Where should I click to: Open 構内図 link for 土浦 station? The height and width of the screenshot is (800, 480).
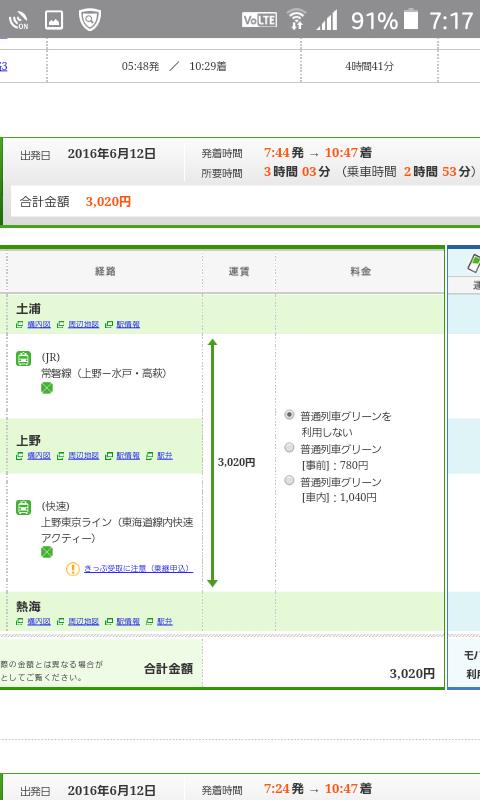pos(39,324)
